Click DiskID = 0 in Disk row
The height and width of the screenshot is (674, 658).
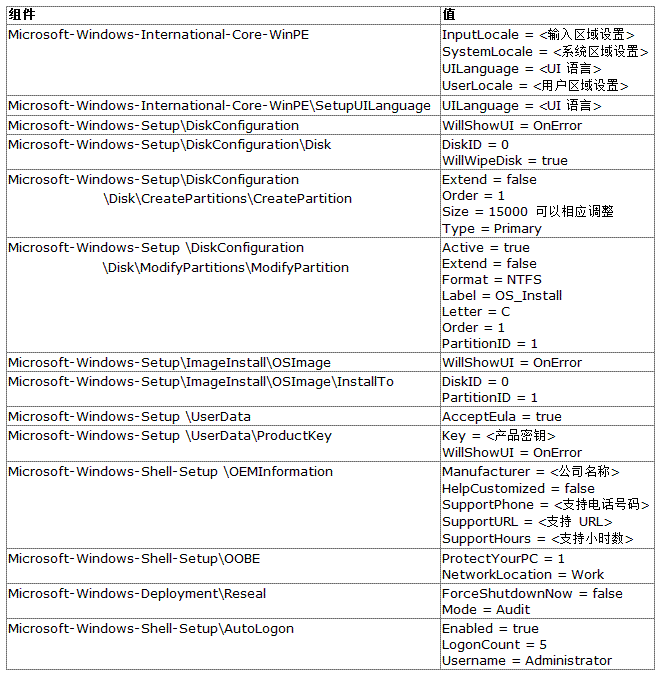coord(475,144)
